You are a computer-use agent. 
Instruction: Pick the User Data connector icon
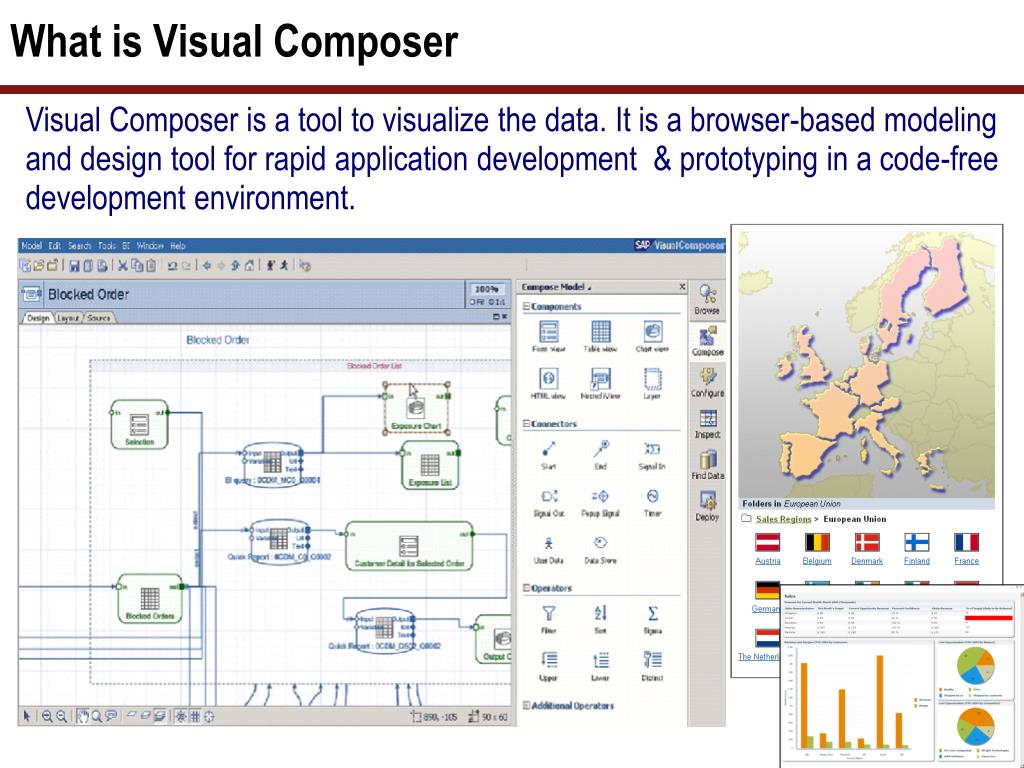(549, 543)
